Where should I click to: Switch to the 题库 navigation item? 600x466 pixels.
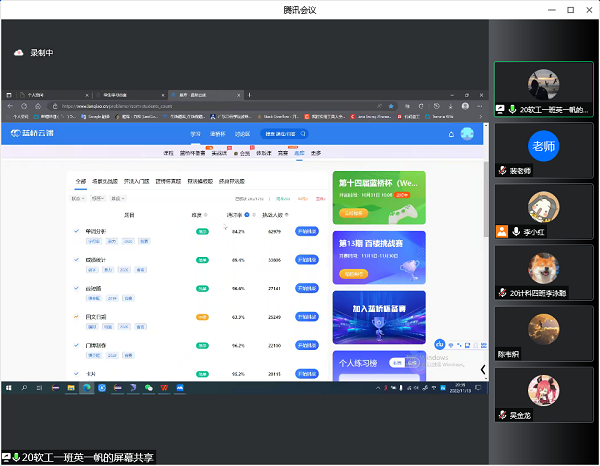click(x=299, y=153)
